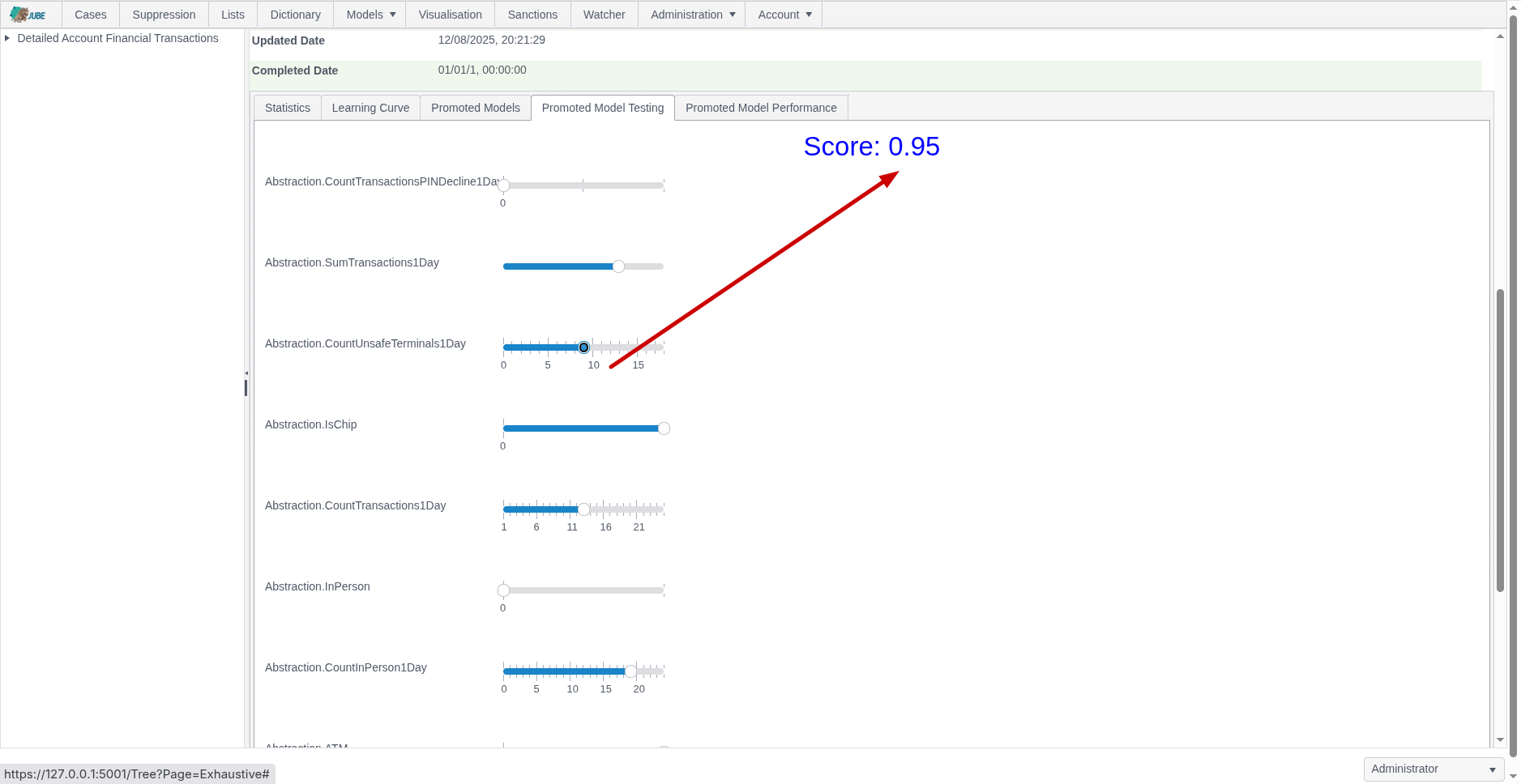
Task: Click the Completed Date value 01/01/1, 00:00:00
Action: [482, 70]
